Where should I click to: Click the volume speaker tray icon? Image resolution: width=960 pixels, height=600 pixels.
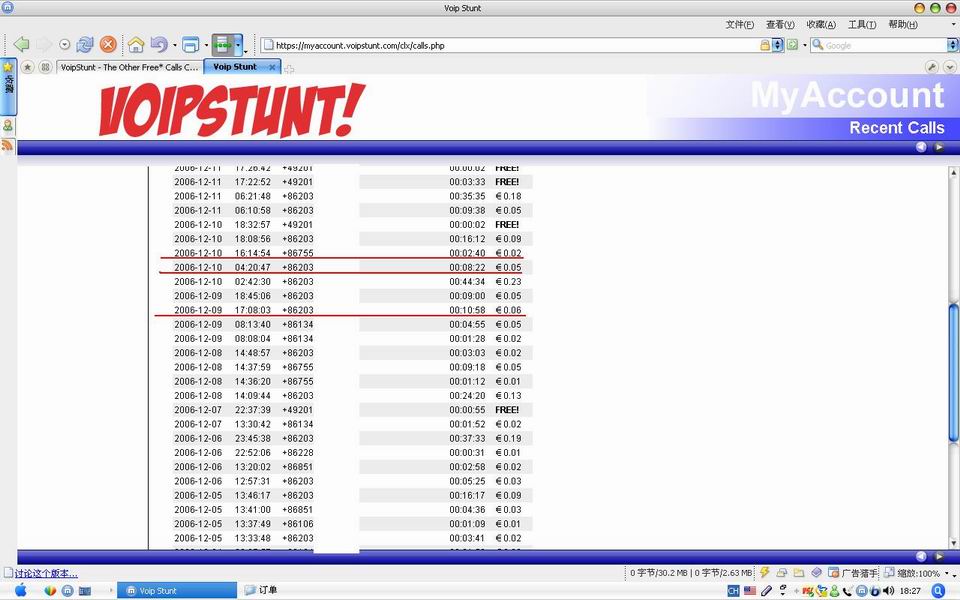888,591
